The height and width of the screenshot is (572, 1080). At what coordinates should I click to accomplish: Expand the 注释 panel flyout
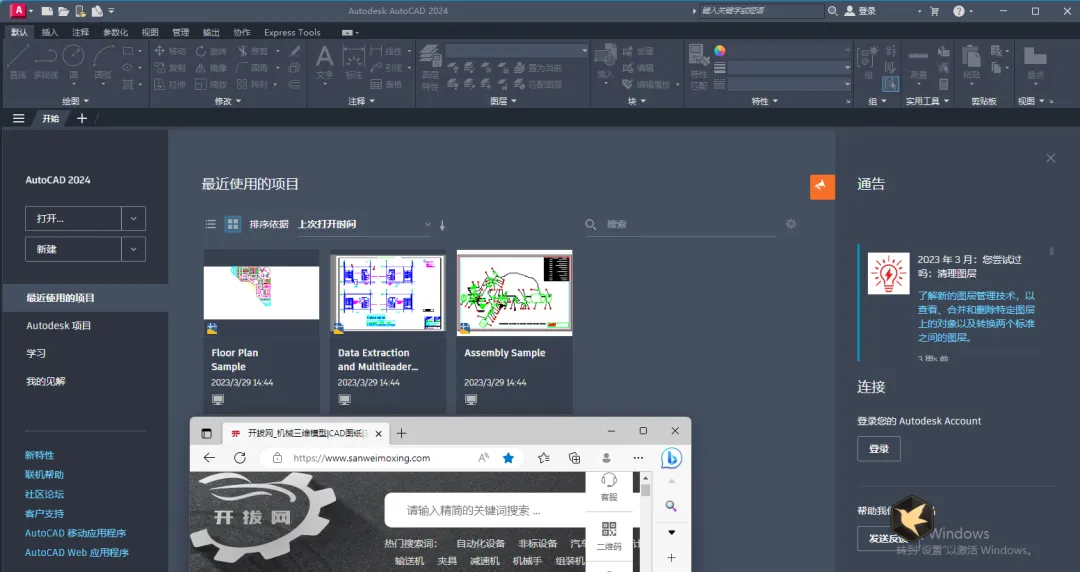coord(362,101)
